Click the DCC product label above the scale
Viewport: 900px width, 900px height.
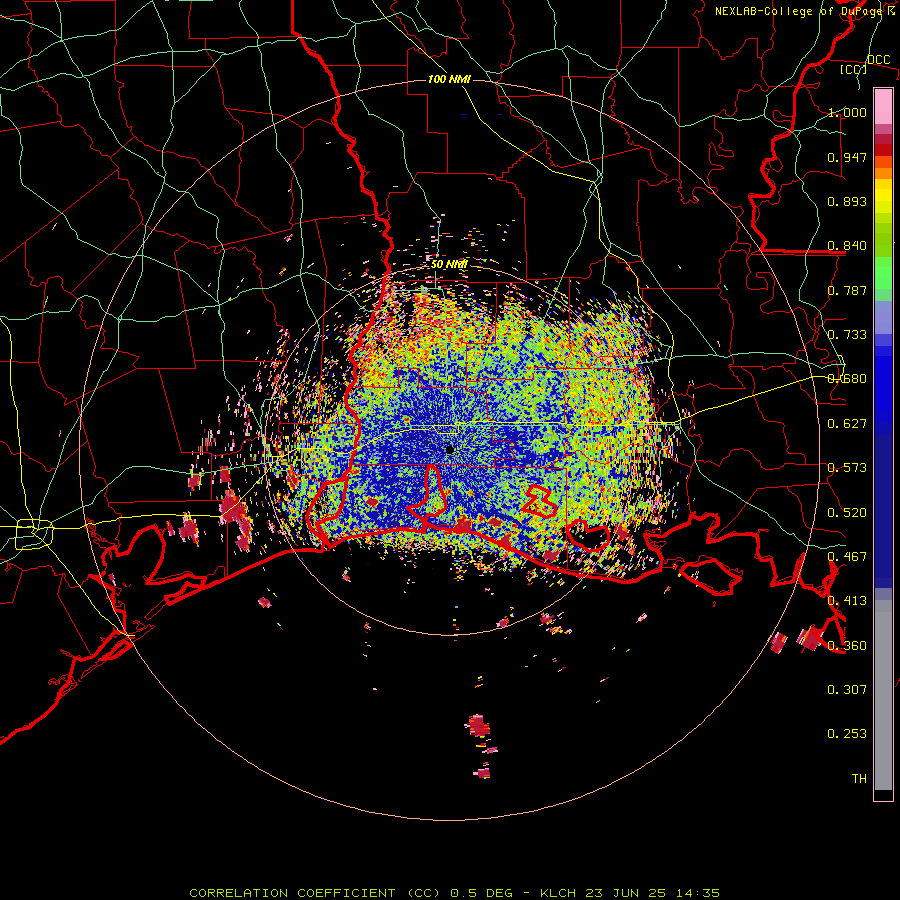tap(878, 59)
